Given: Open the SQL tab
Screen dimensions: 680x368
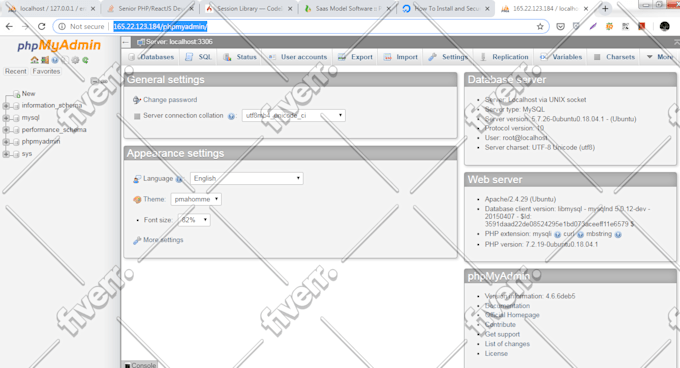Looking at the screenshot, I should [199, 57].
